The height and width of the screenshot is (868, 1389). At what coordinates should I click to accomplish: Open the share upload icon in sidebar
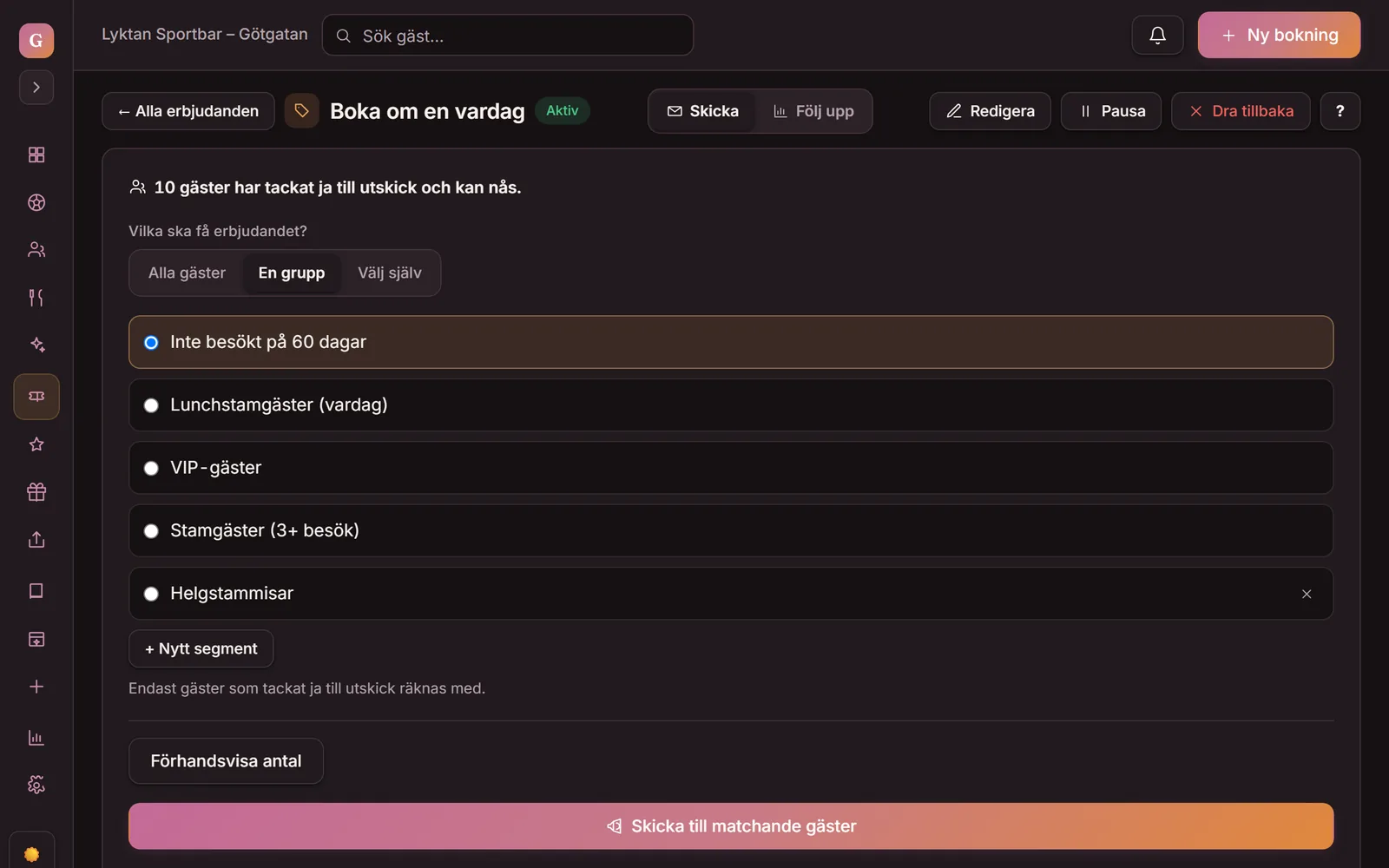pos(36,540)
